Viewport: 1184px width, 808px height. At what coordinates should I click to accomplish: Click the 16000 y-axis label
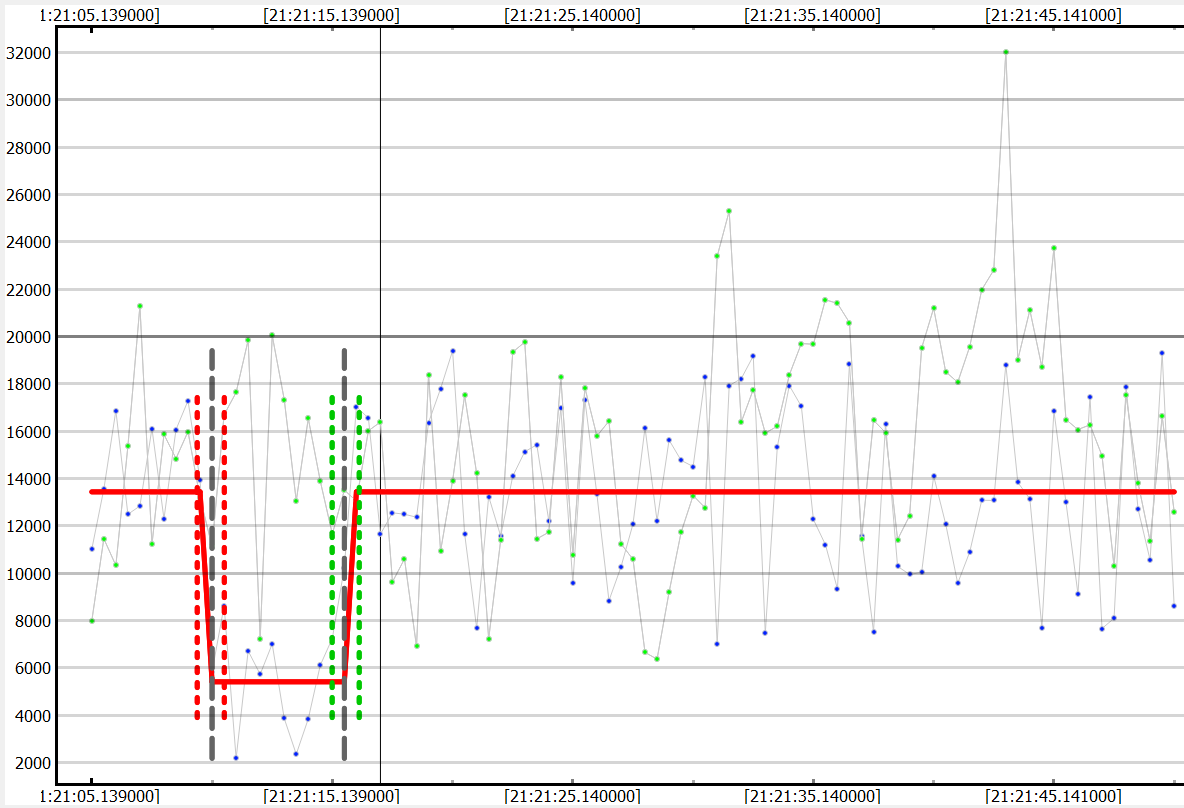point(29,432)
